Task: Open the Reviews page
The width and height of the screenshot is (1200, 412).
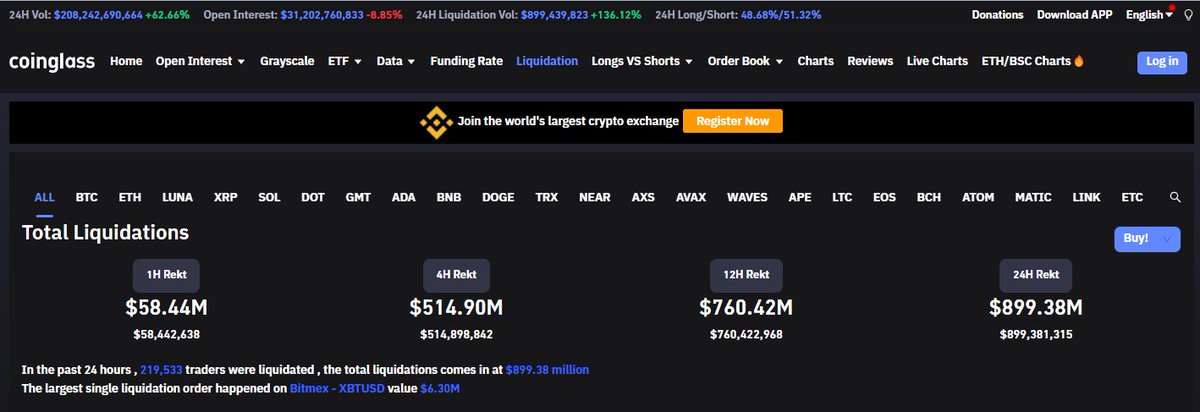Action: (x=870, y=61)
